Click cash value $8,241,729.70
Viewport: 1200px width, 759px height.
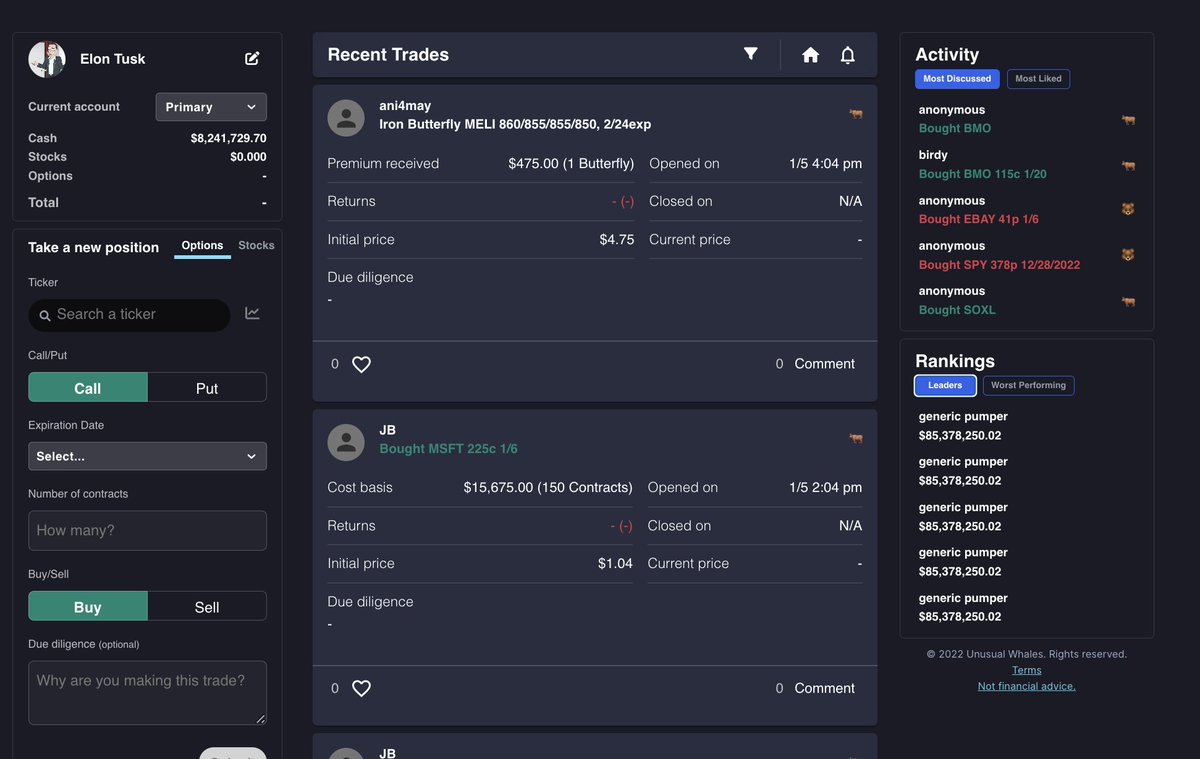(228, 138)
